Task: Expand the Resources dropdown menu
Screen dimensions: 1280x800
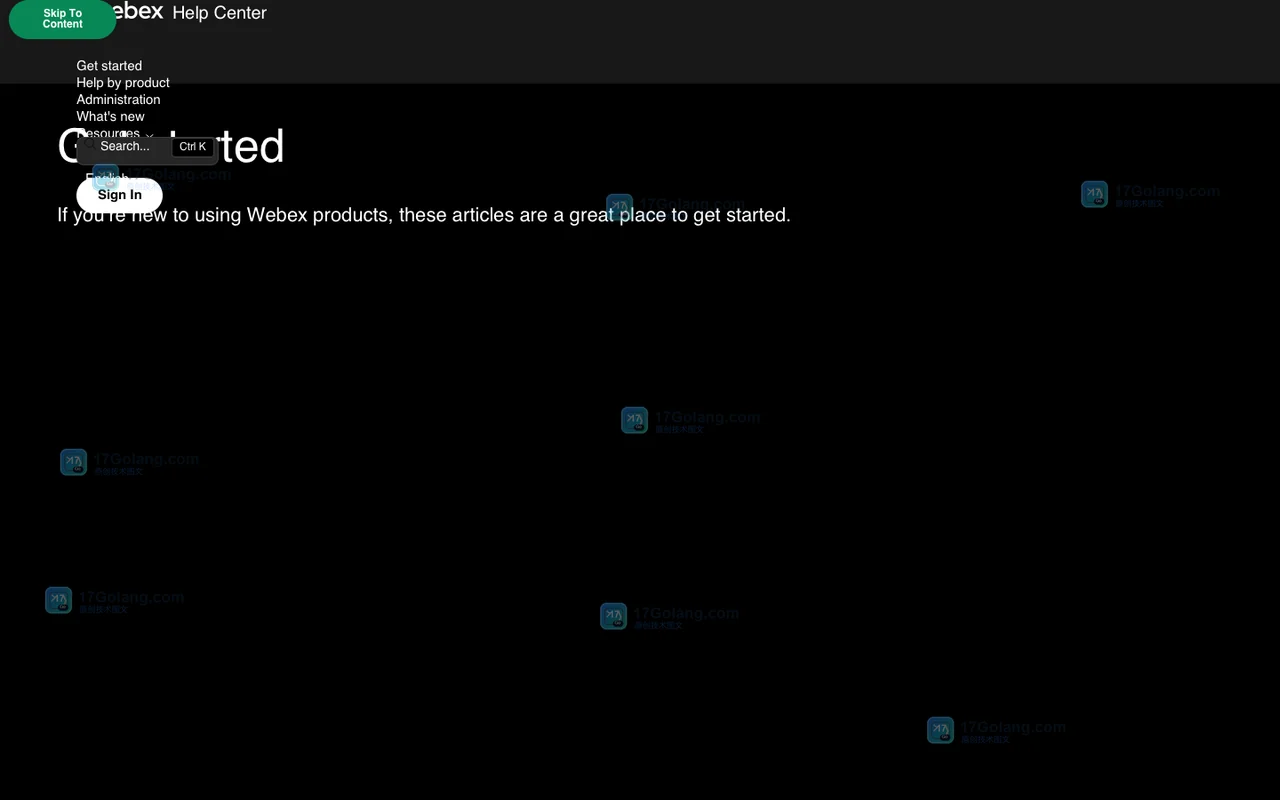Action: tap(115, 133)
